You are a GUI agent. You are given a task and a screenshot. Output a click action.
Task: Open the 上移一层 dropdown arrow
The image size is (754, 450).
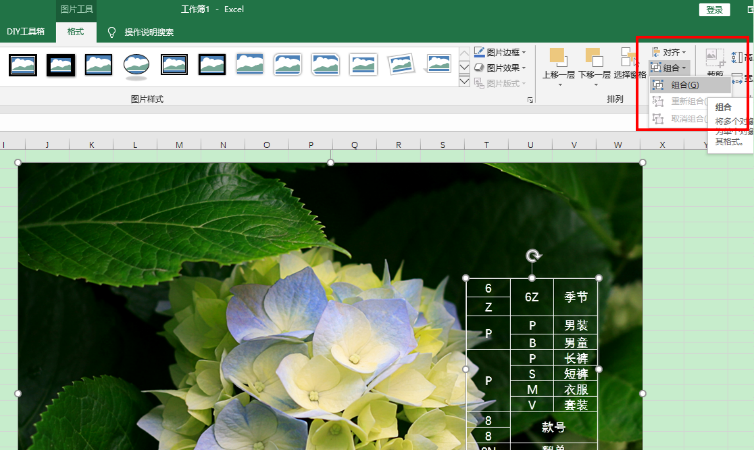[x=559, y=85]
